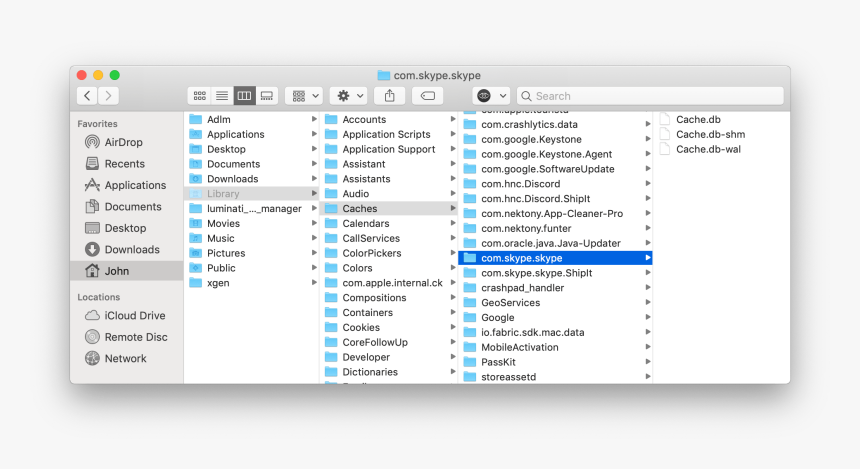Go forward with the forward arrow button
The image size is (860, 469).
[x=109, y=96]
